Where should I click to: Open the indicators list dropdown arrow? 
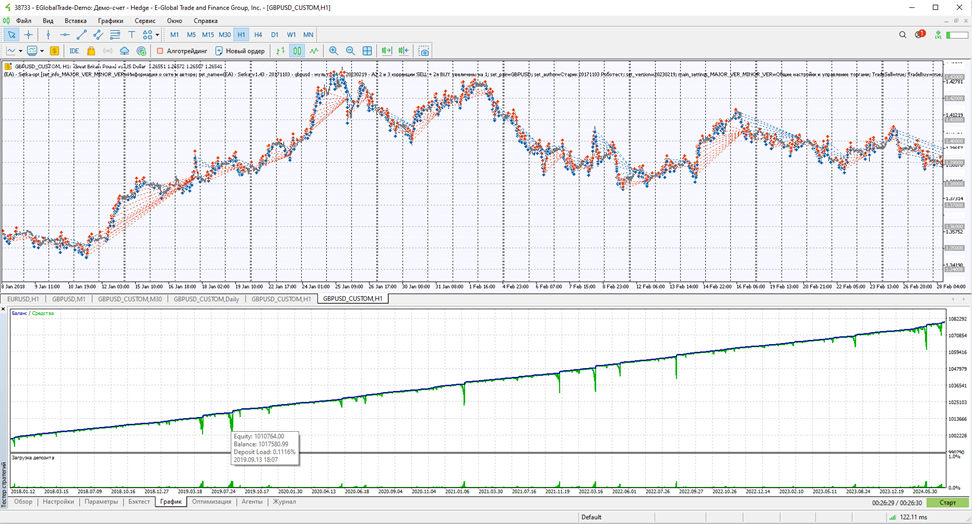click(x=42, y=51)
